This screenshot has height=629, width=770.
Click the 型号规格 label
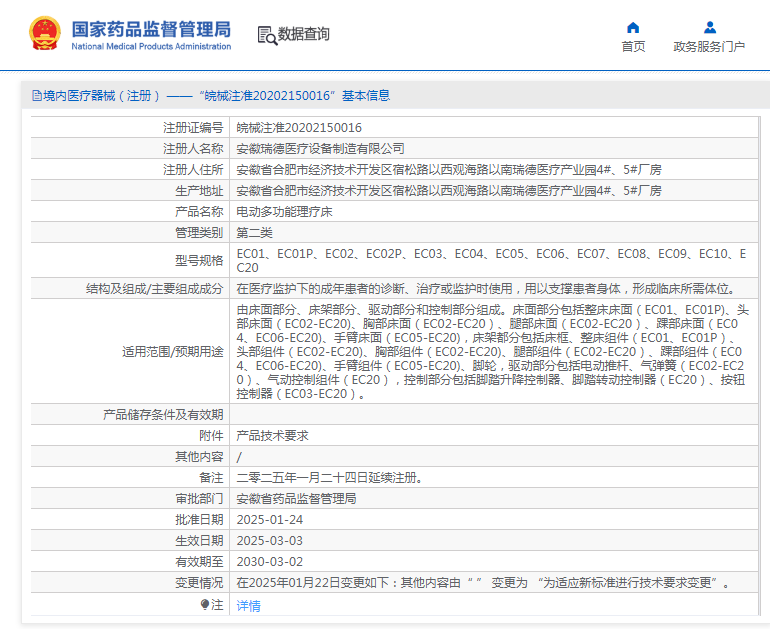(x=199, y=261)
